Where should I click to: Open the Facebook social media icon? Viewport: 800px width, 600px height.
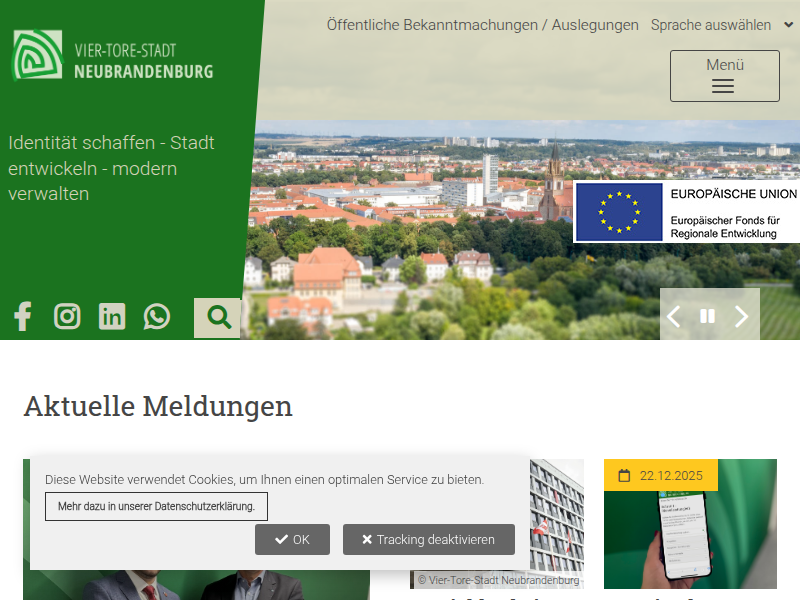pyautogui.click(x=22, y=317)
